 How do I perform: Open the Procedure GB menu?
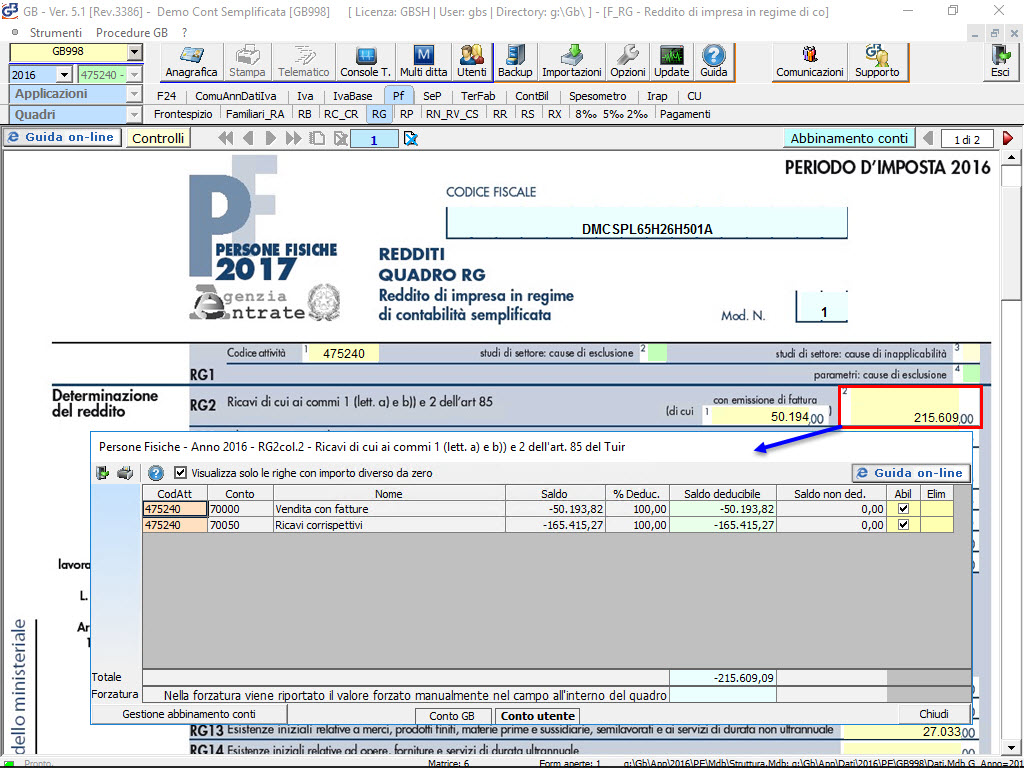coord(132,33)
